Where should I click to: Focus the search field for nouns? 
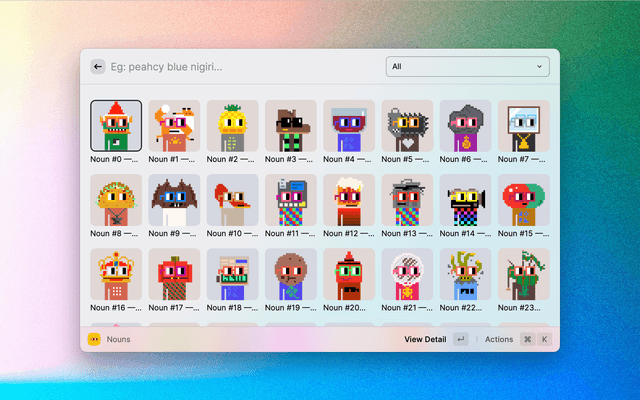(240, 67)
